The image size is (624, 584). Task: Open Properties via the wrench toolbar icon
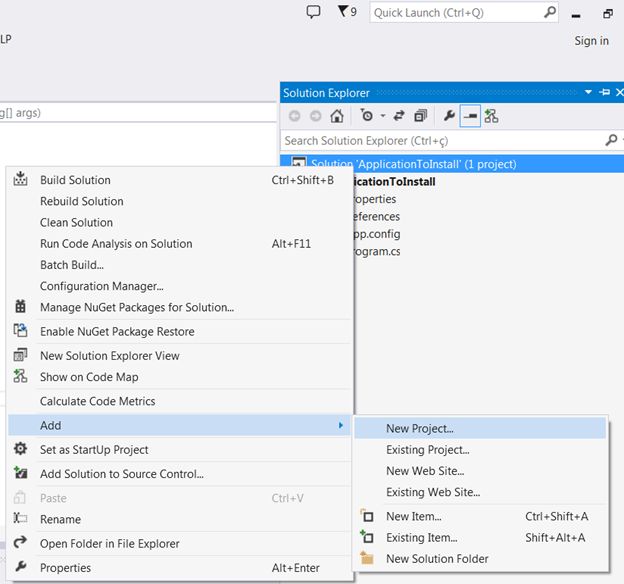point(449,116)
